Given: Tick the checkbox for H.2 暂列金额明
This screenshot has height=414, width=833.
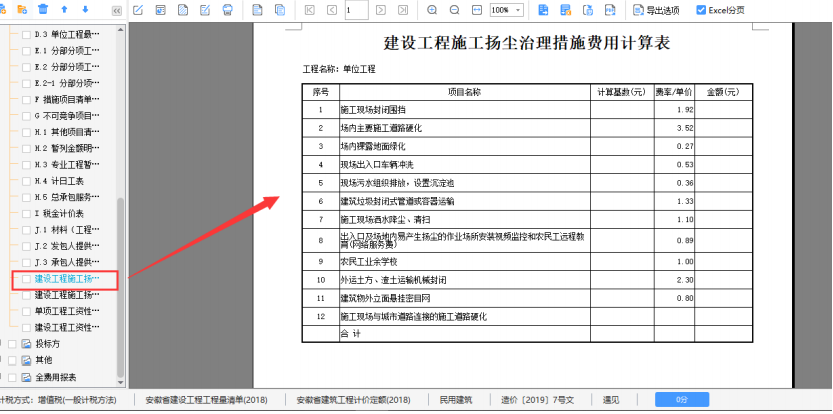Looking at the screenshot, I should point(26,148).
